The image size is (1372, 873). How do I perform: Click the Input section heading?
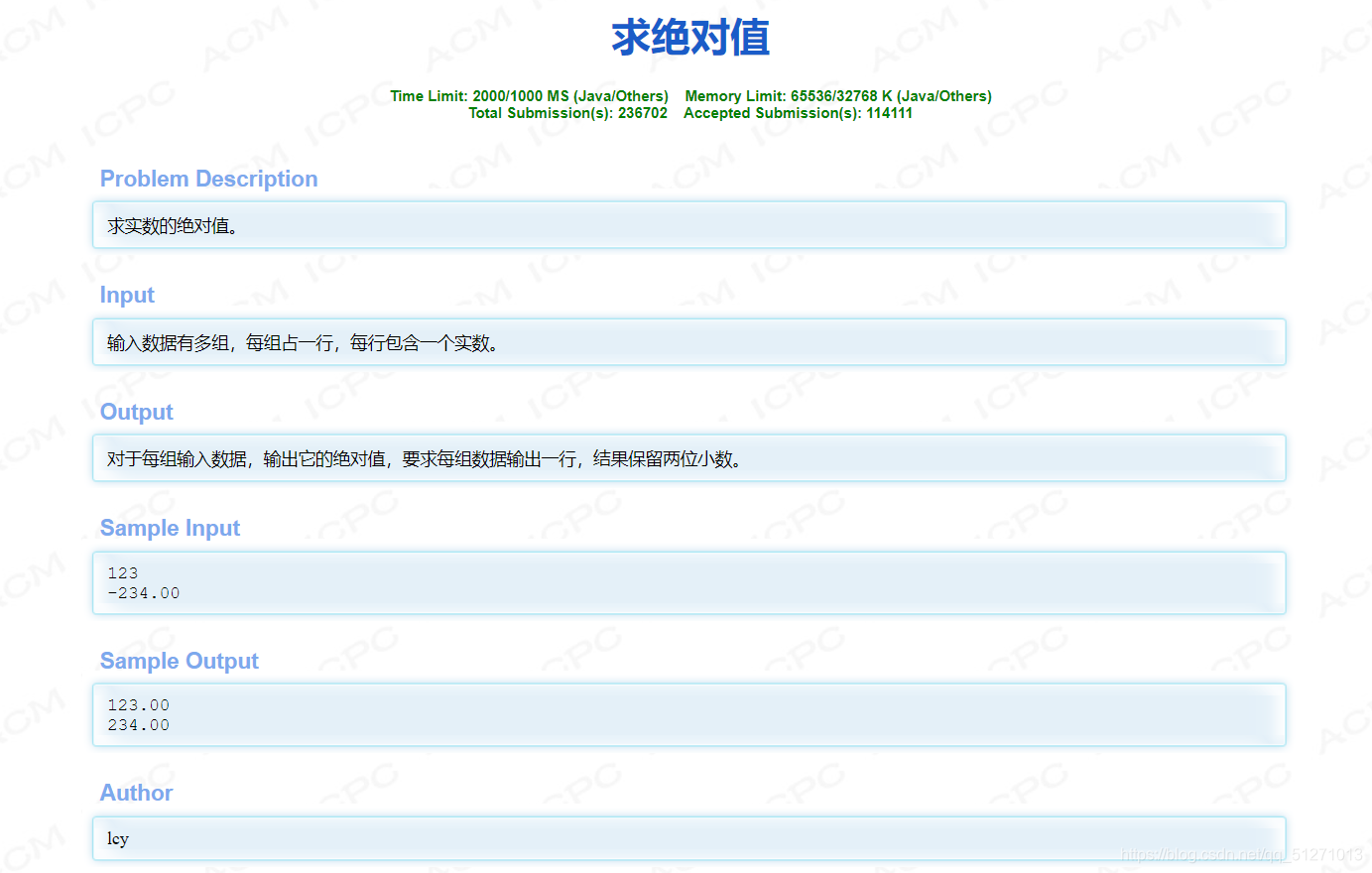pyautogui.click(x=127, y=295)
